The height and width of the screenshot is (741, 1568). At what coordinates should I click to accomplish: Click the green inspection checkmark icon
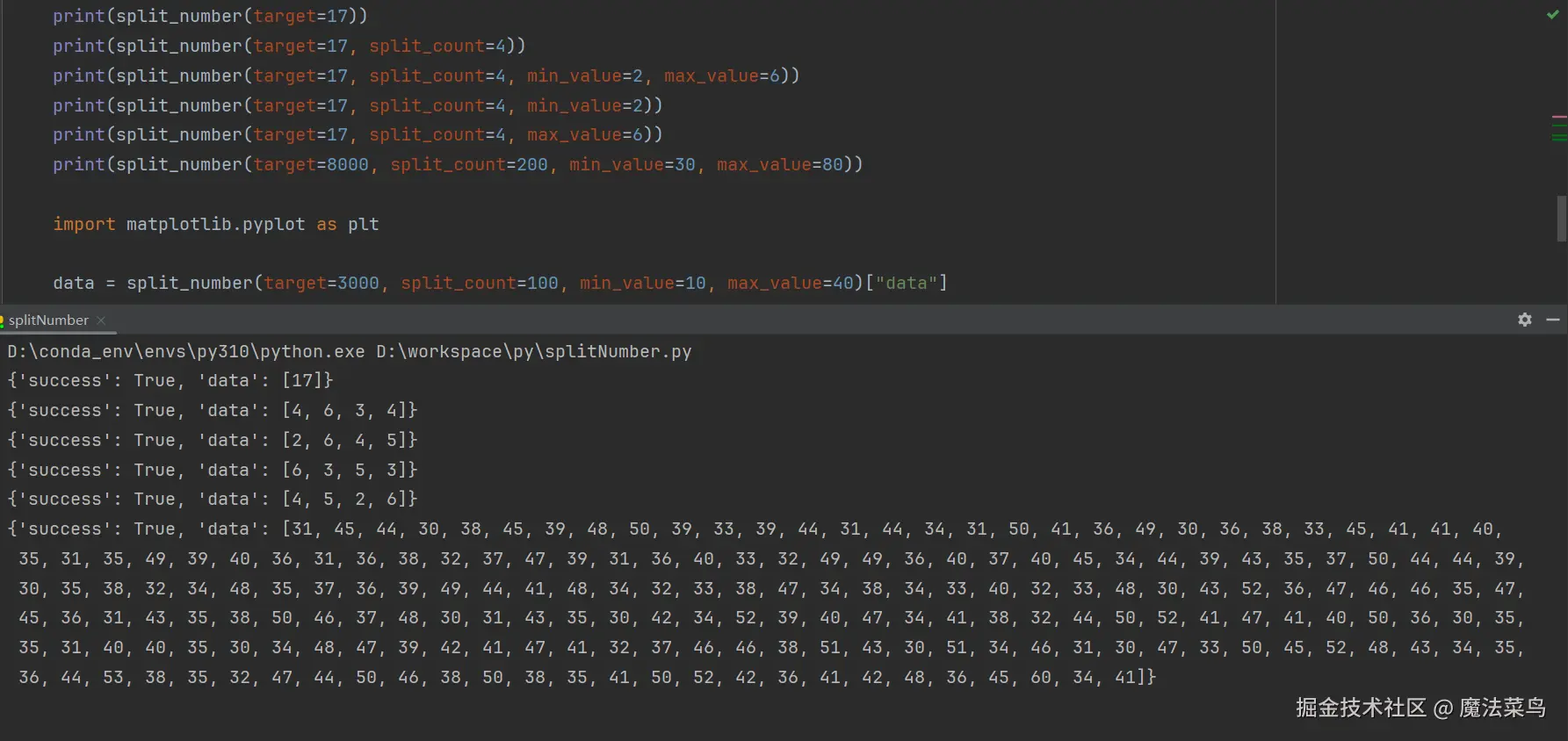[1553, 14]
